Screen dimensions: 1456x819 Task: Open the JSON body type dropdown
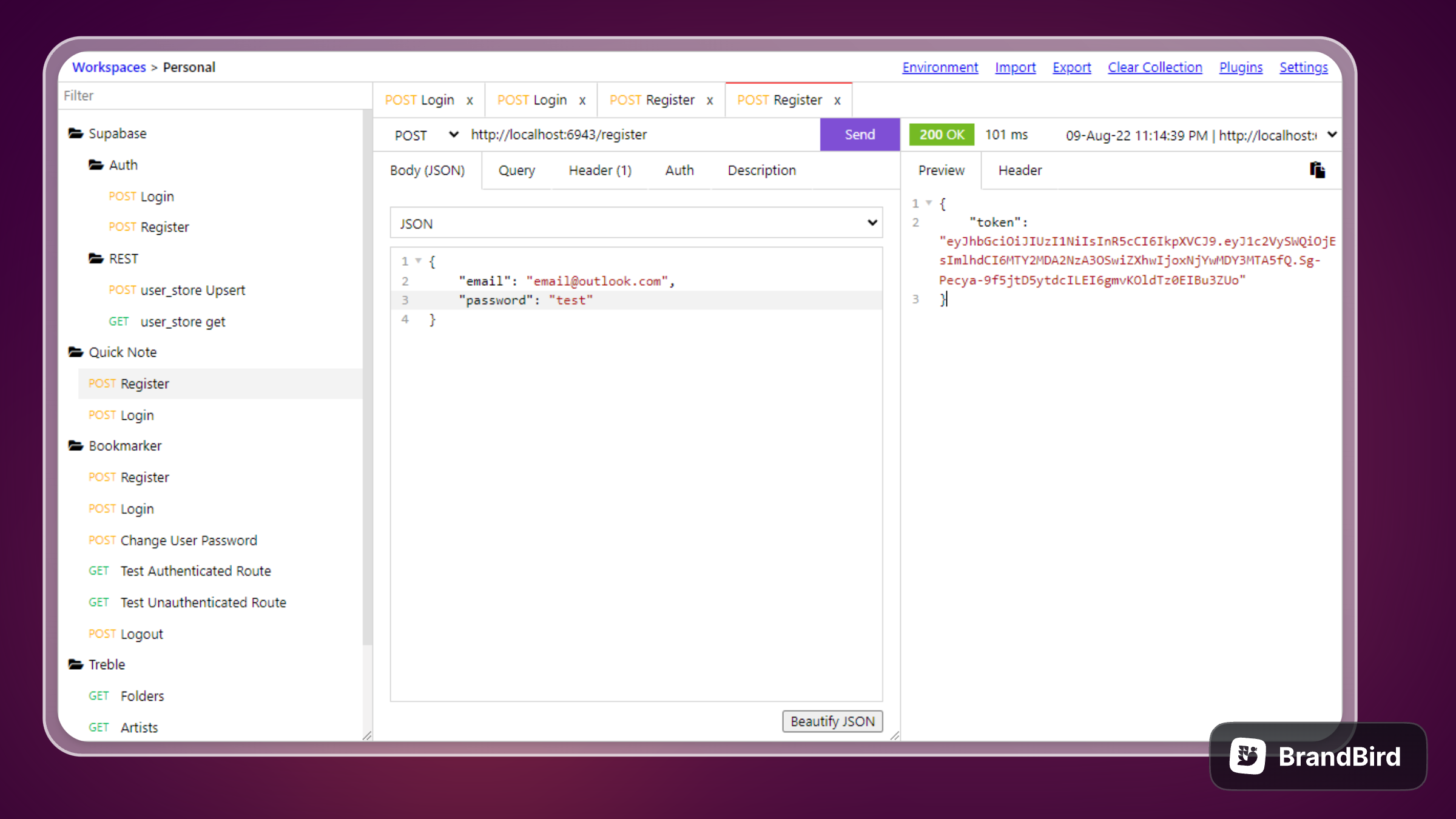636,223
